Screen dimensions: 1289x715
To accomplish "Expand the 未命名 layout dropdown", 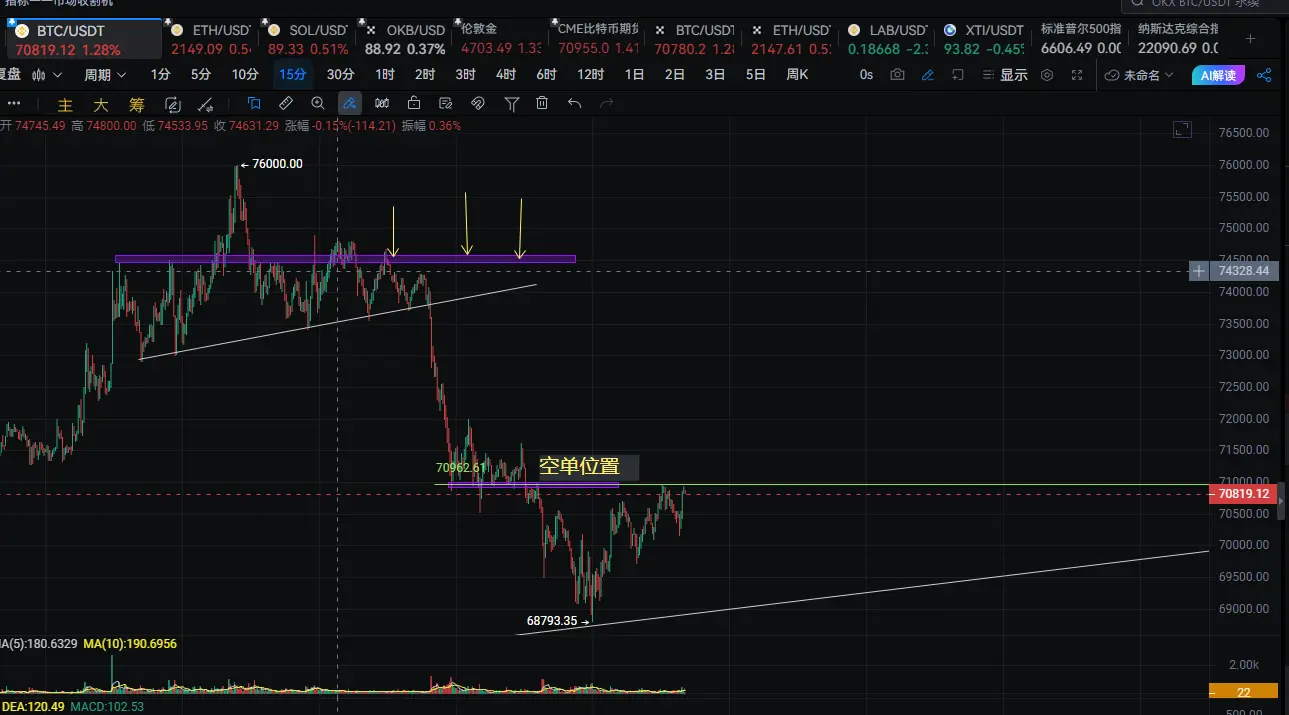I will tap(1140, 75).
